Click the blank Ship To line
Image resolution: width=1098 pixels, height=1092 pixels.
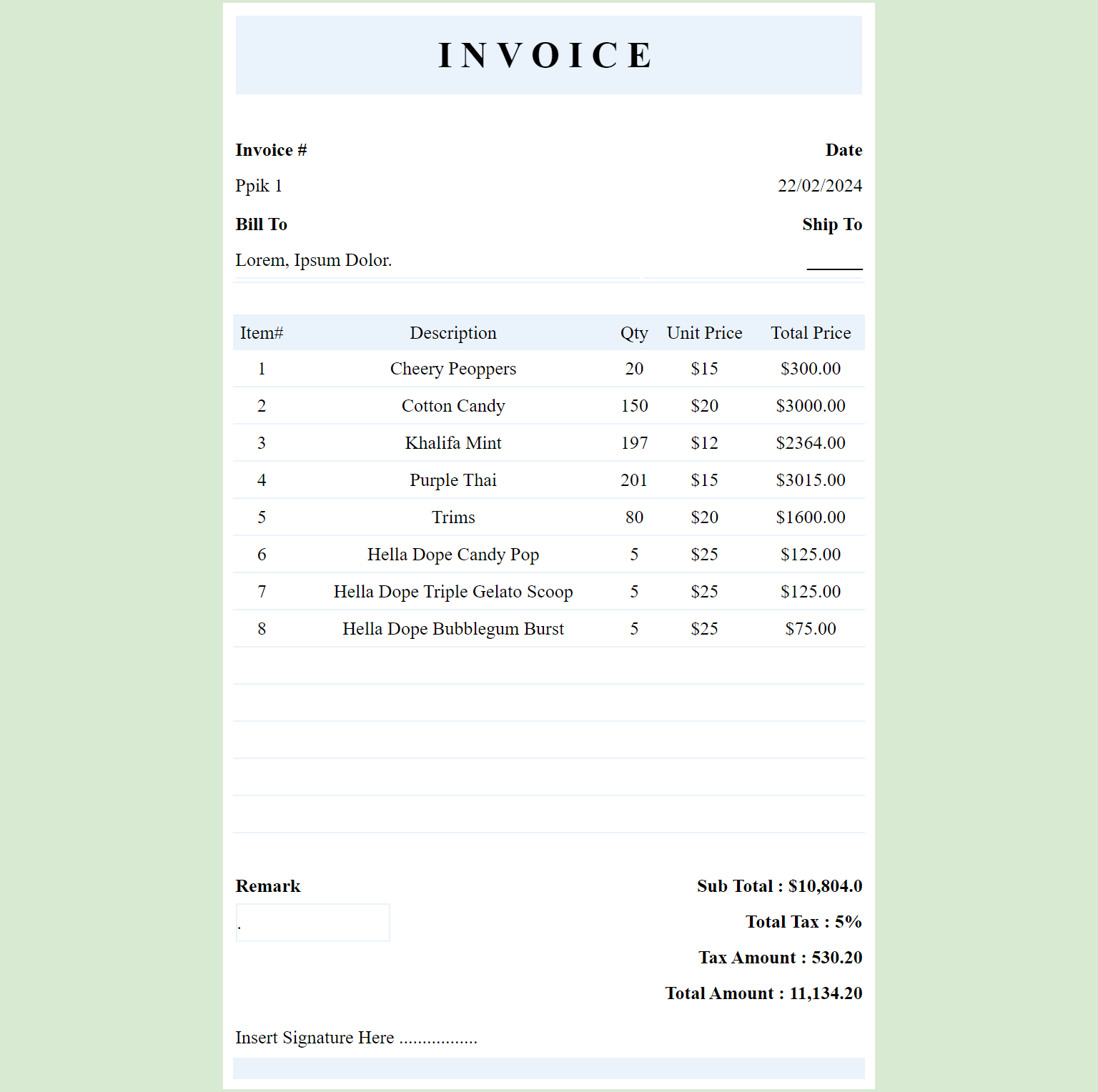coord(834,262)
